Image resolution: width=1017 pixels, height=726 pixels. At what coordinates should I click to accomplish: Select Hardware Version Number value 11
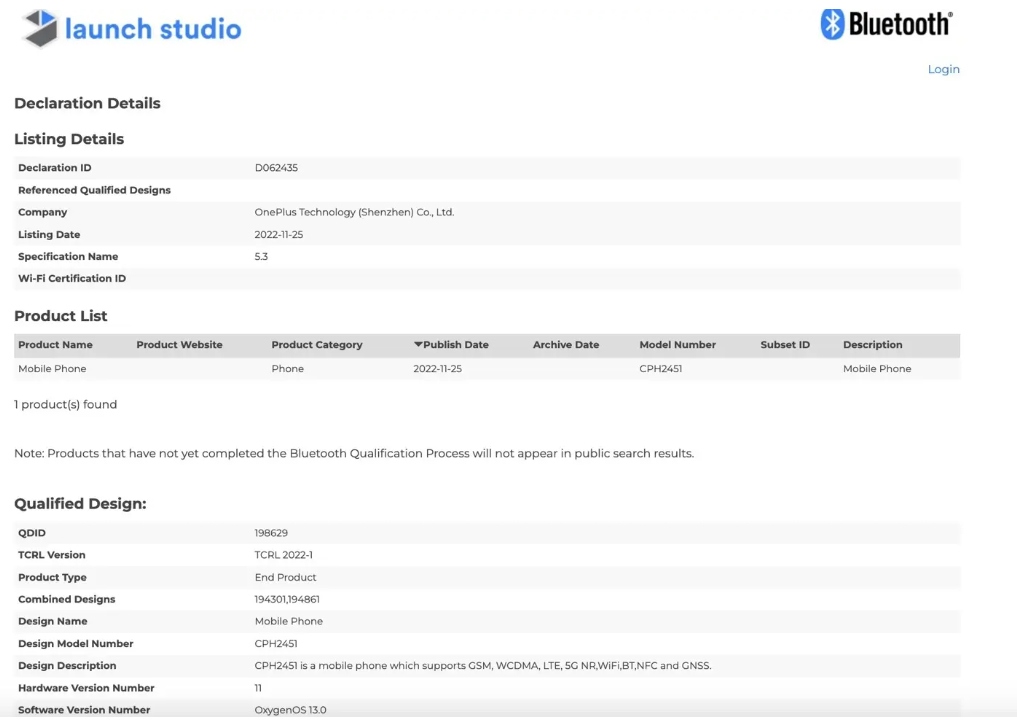coord(258,688)
